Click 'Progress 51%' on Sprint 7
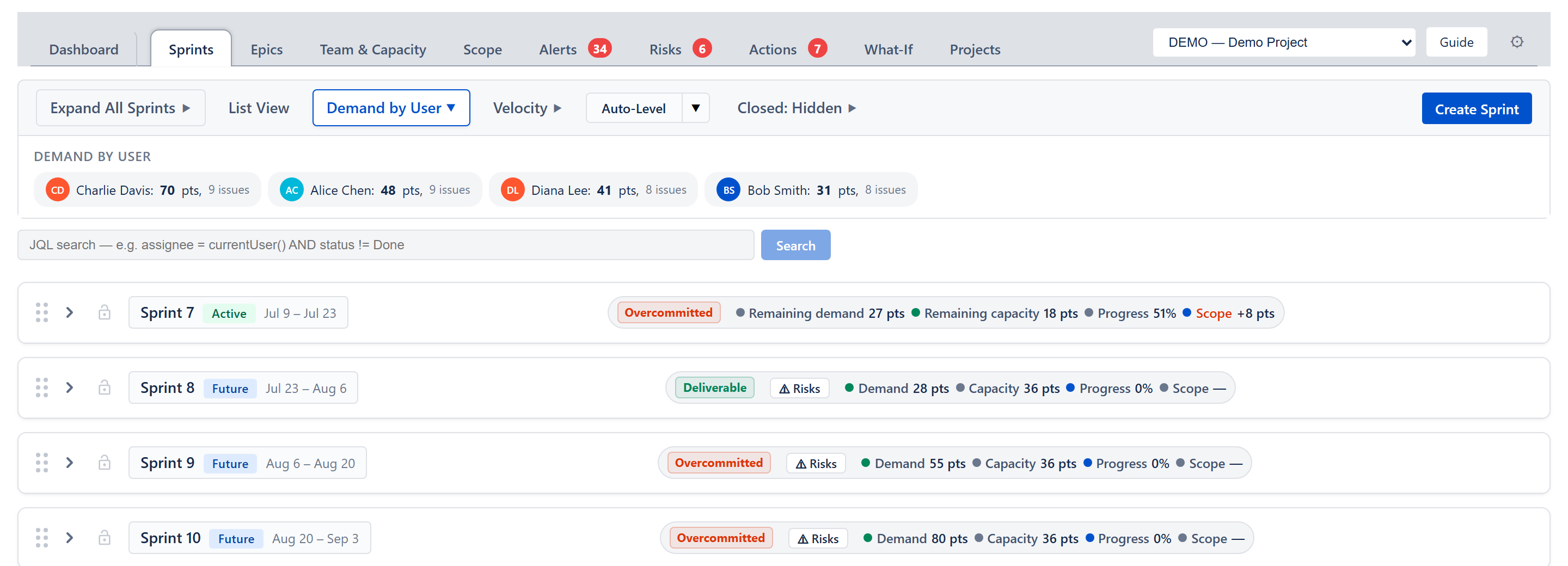This screenshot has height=566, width=1568. click(1136, 313)
